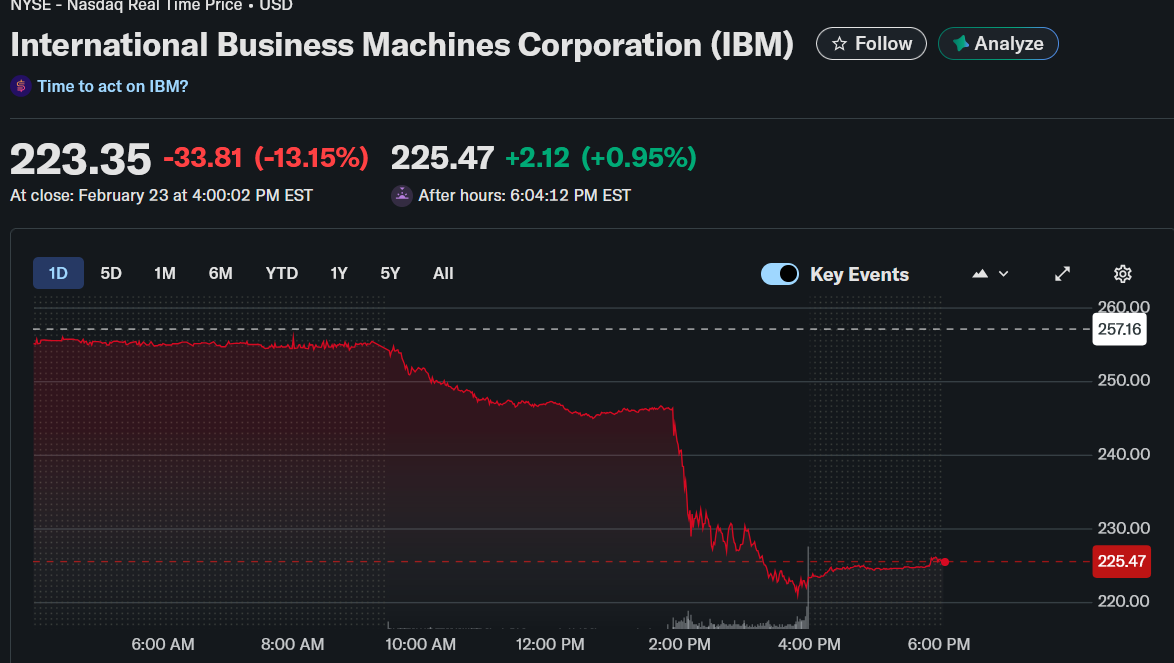Toggle the Key Events switch
Image resolution: width=1174 pixels, height=663 pixels.
tap(780, 274)
